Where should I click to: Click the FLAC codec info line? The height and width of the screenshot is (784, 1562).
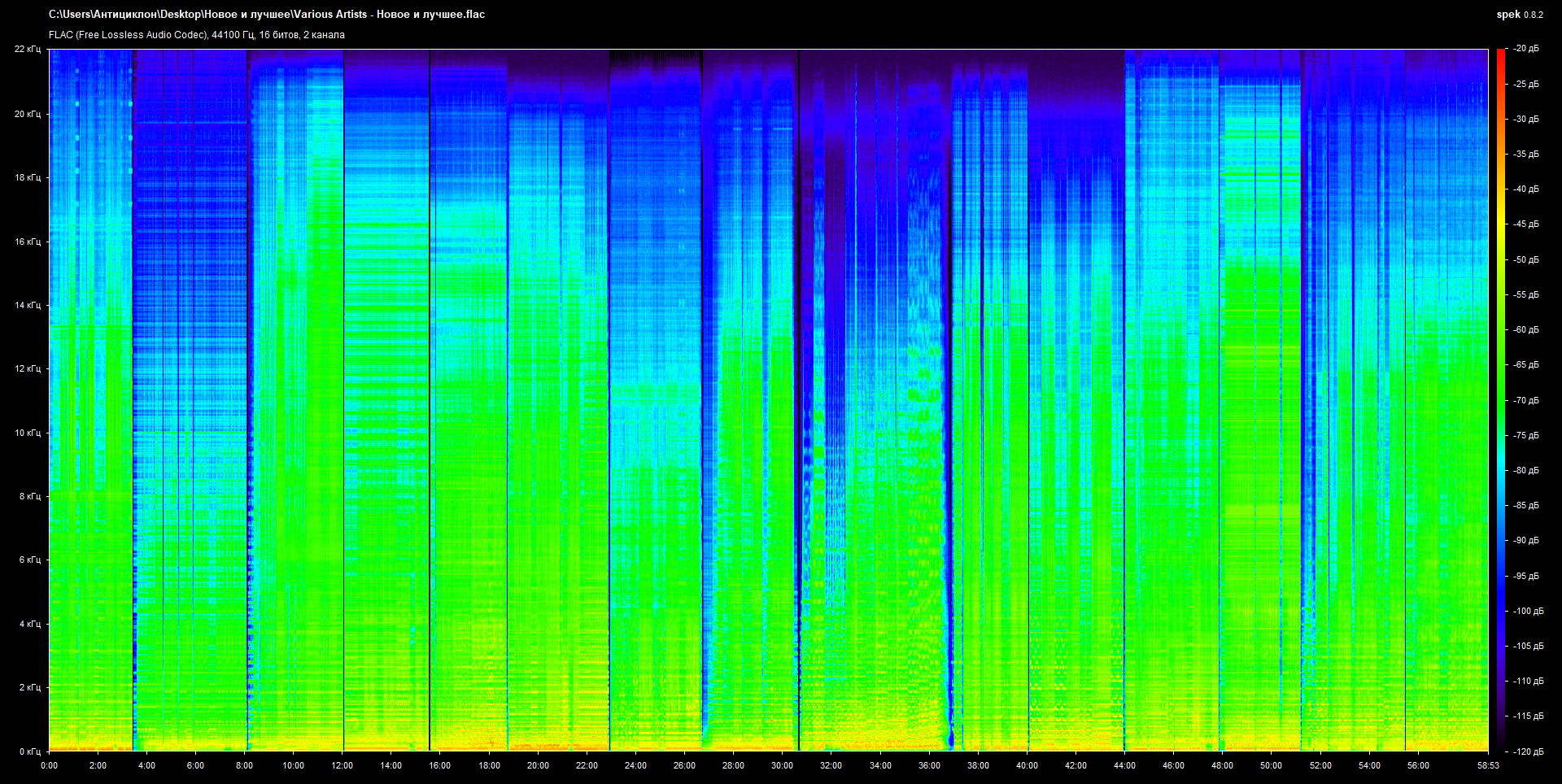pos(197,35)
